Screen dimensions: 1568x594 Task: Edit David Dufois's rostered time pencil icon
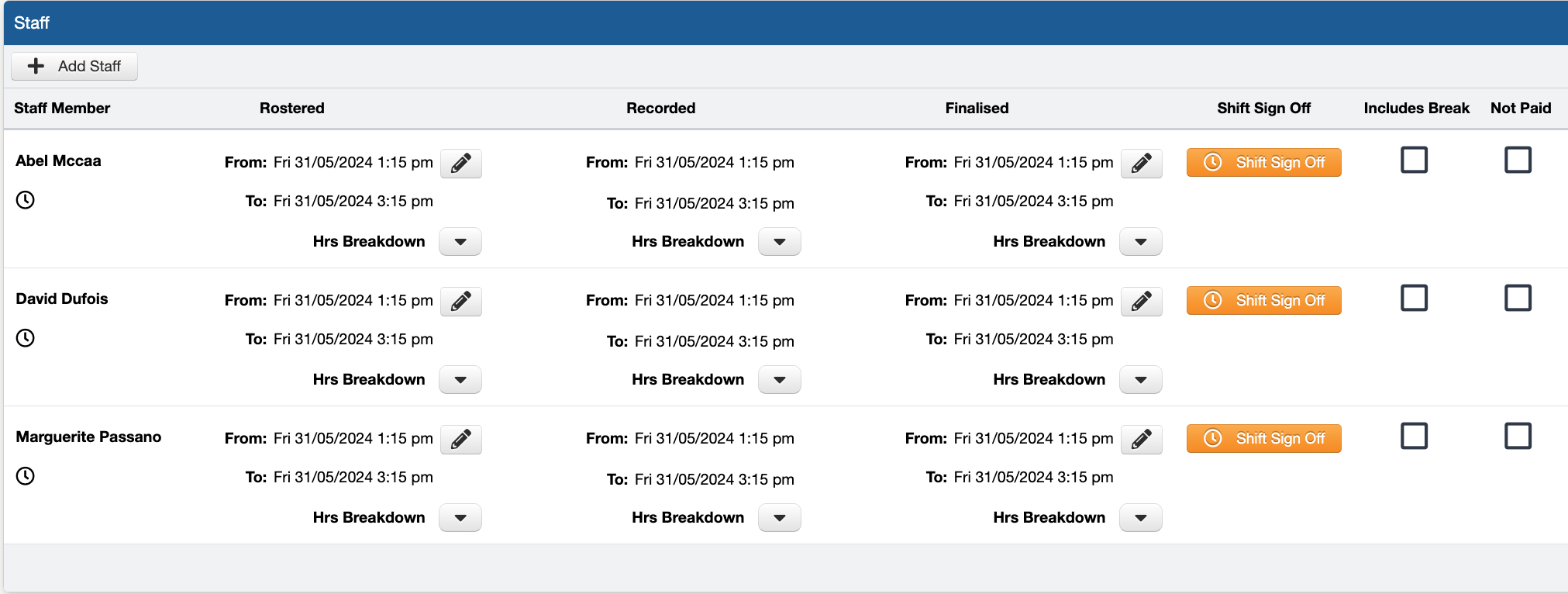coord(461,301)
